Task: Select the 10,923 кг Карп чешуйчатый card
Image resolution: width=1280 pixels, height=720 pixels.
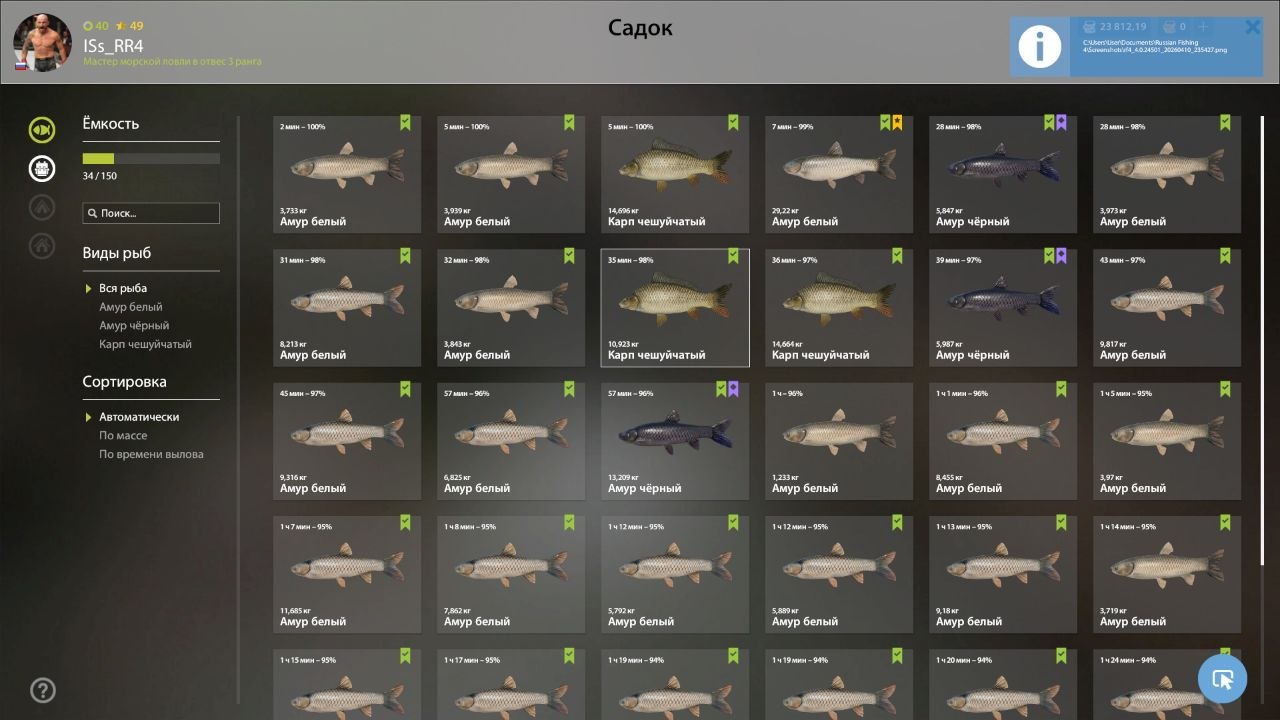Action: [x=675, y=308]
